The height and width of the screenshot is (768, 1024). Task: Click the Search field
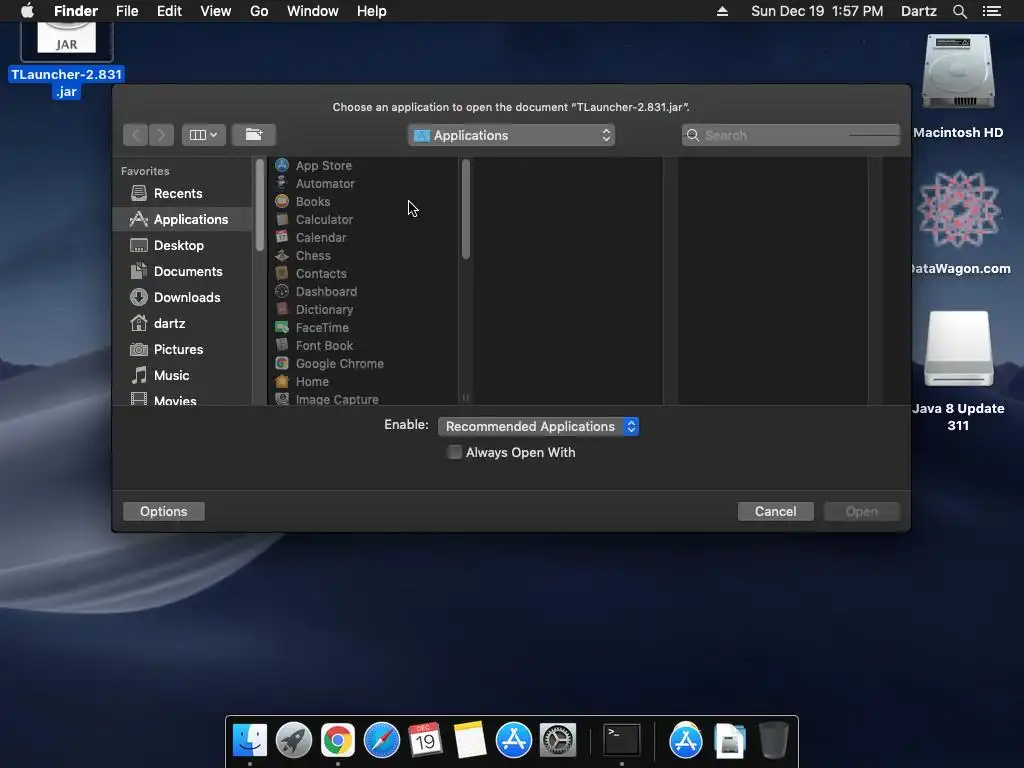coord(791,135)
